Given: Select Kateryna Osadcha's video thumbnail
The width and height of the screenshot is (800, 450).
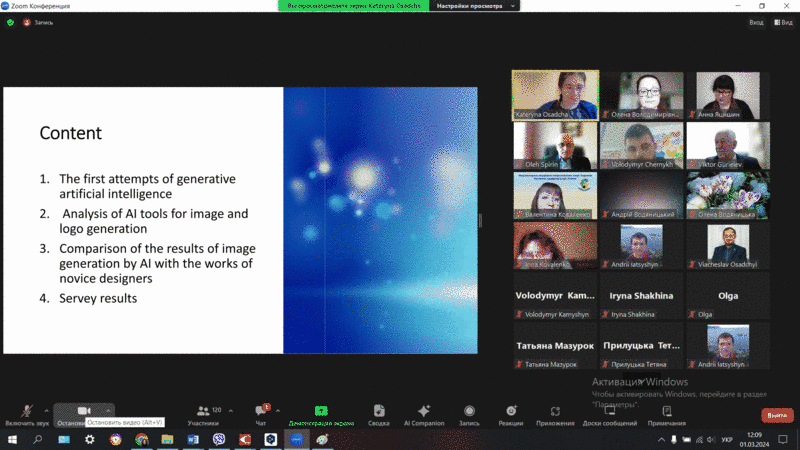Looking at the screenshot, I should click(x=555, y=95).
